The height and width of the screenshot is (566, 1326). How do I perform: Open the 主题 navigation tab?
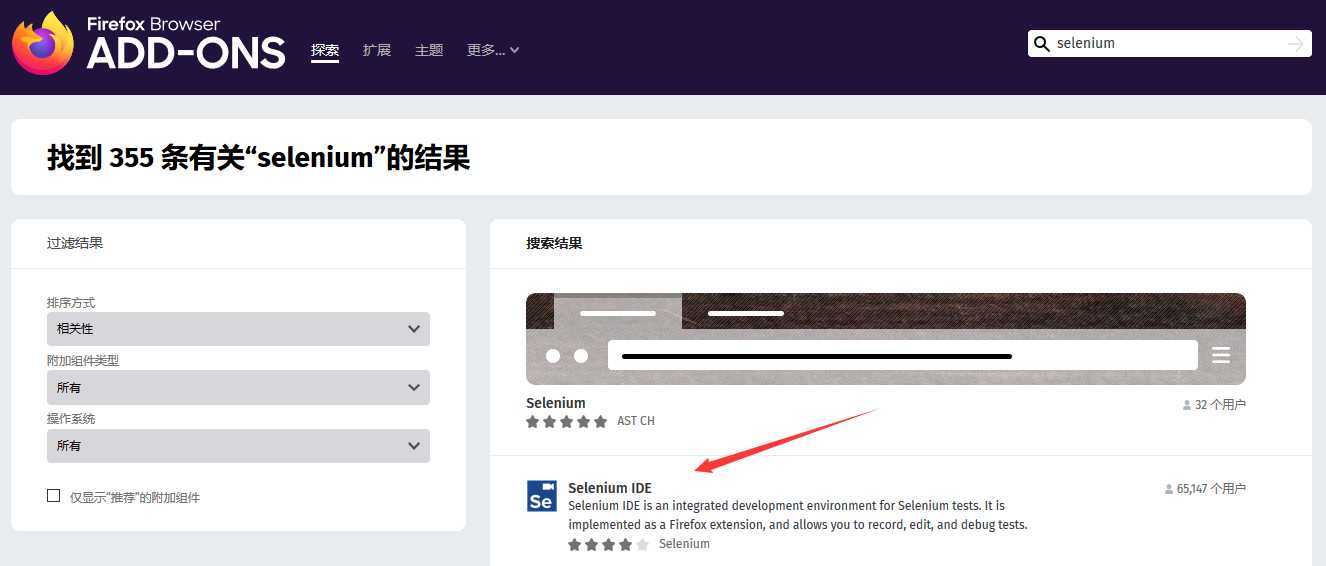(429, 50)
